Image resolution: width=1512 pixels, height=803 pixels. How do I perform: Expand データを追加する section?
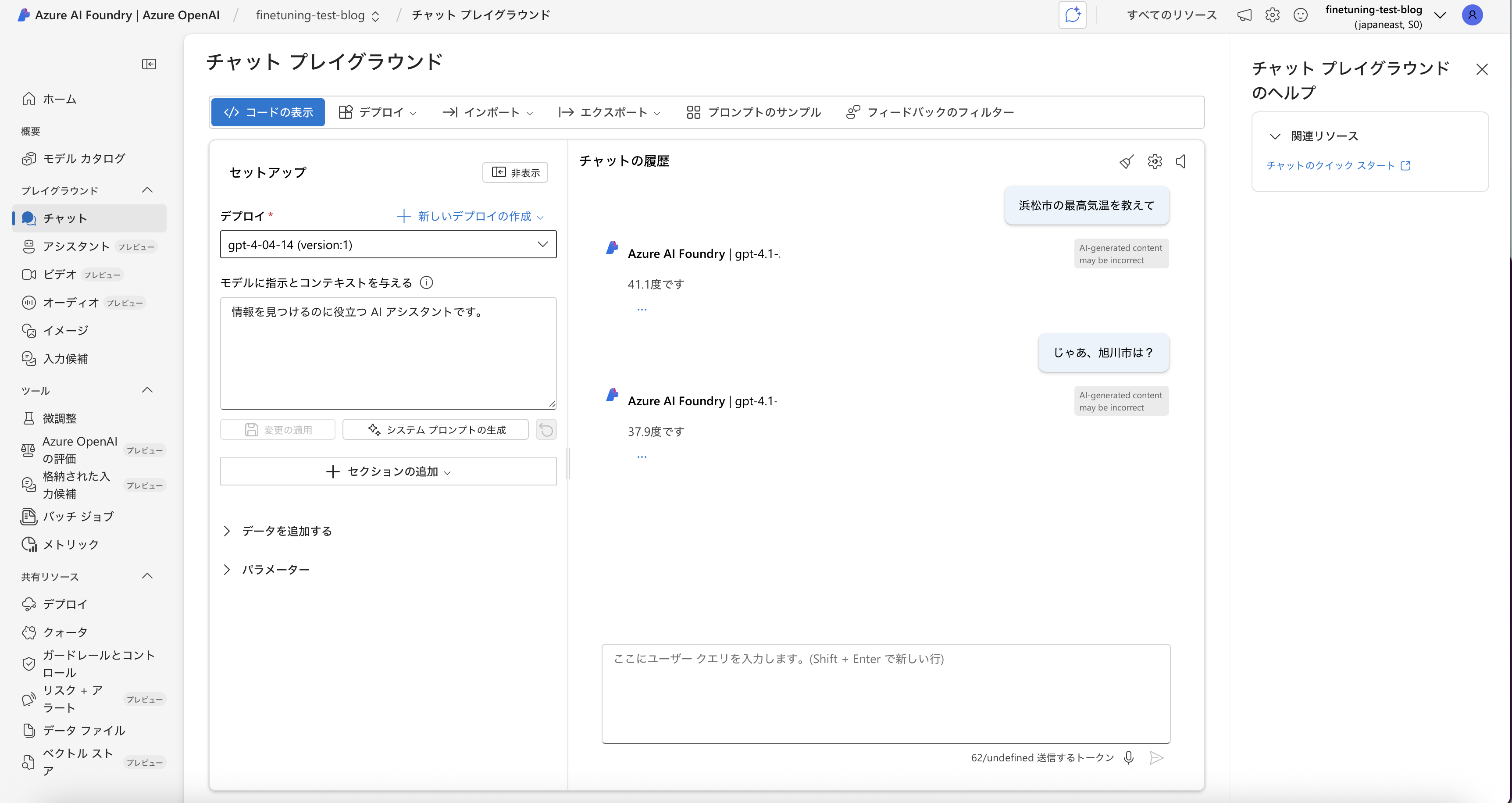click(x=278, y=531)
